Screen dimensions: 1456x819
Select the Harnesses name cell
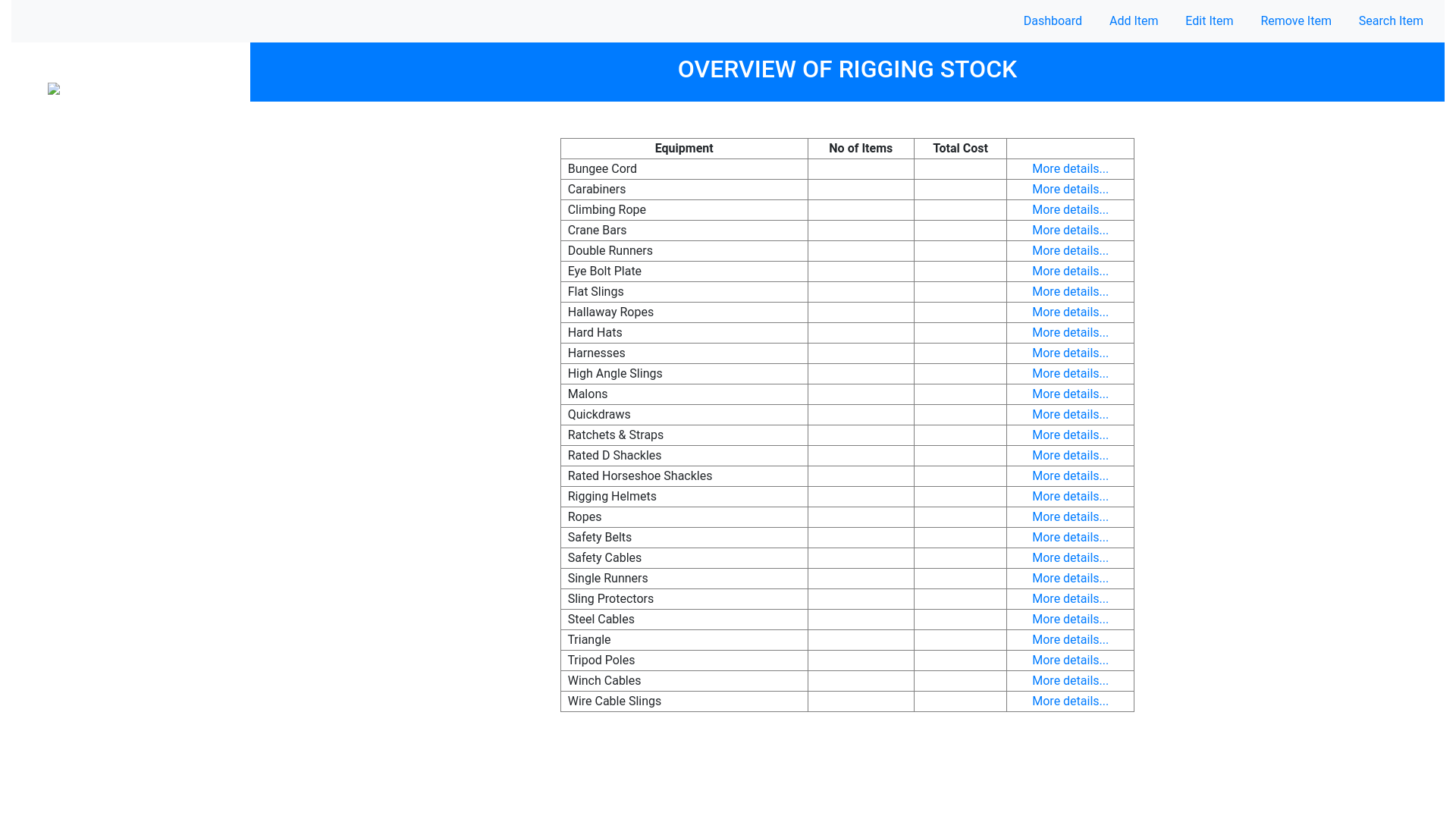pos(684,353)
